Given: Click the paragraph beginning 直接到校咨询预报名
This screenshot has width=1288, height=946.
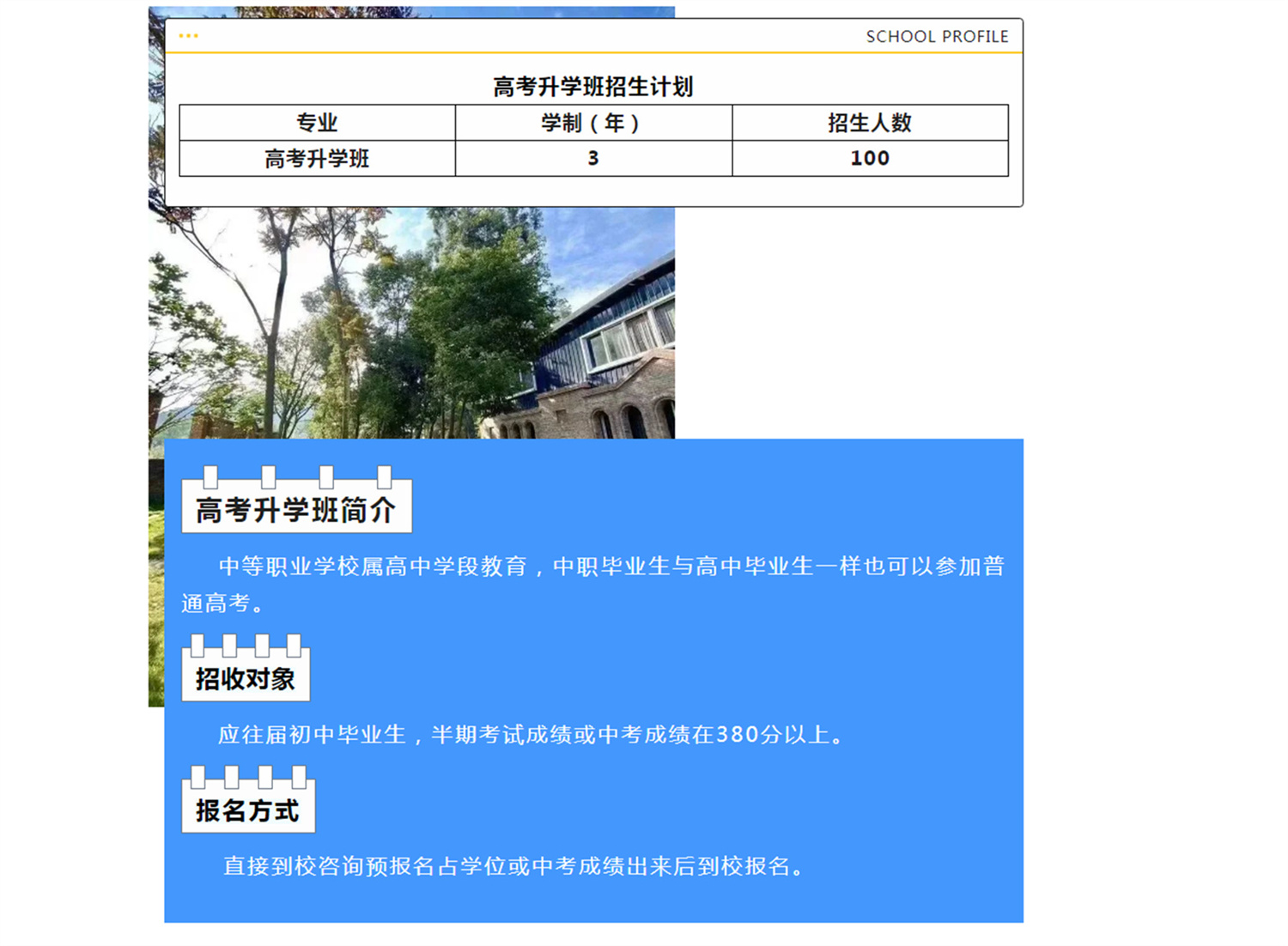Looking at the screenshot, I should tap(515, 866).
